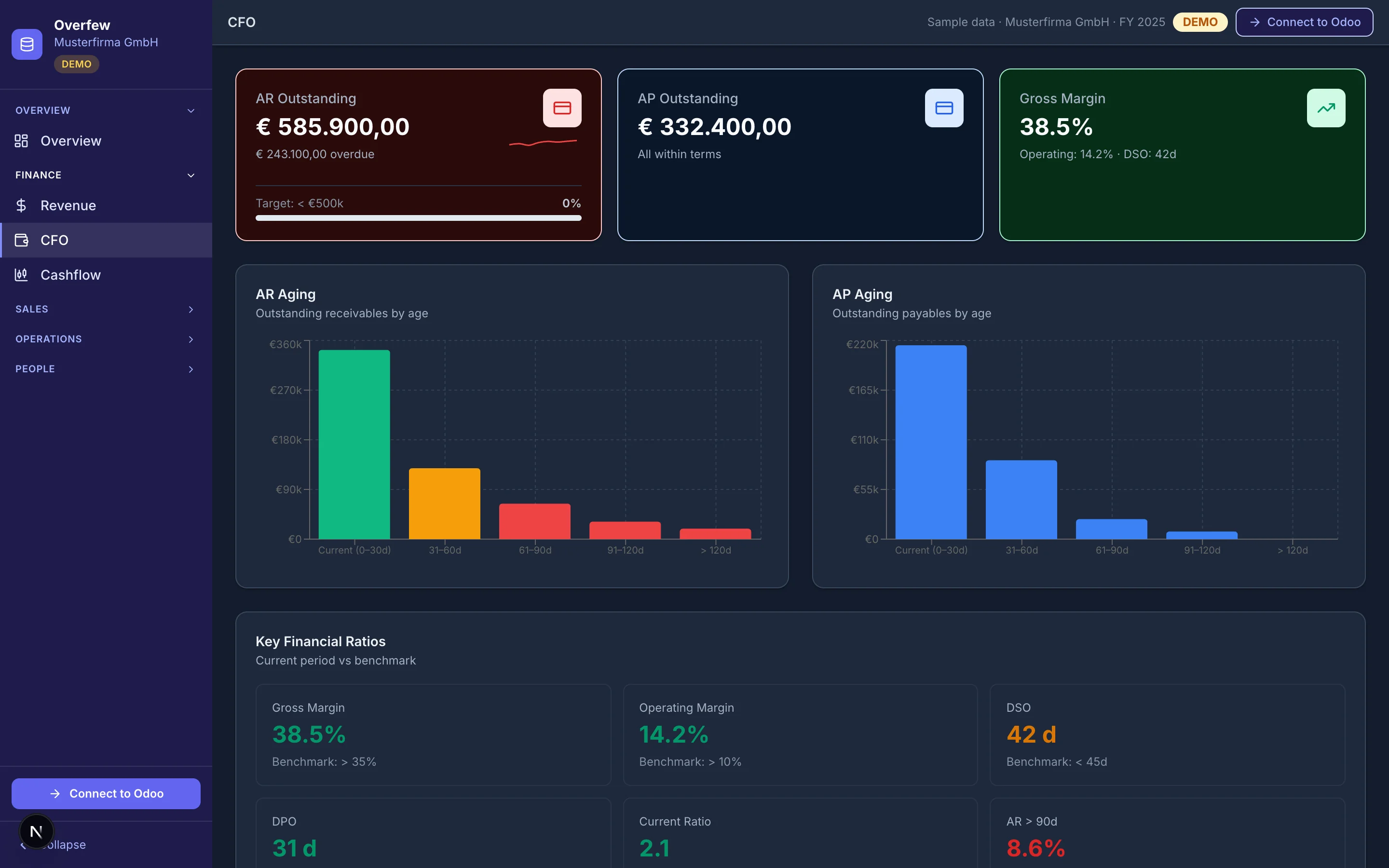Collapse the FINANCE section chevron
The height and width of the screenshot is (868, 1389).
click(191, 175)
